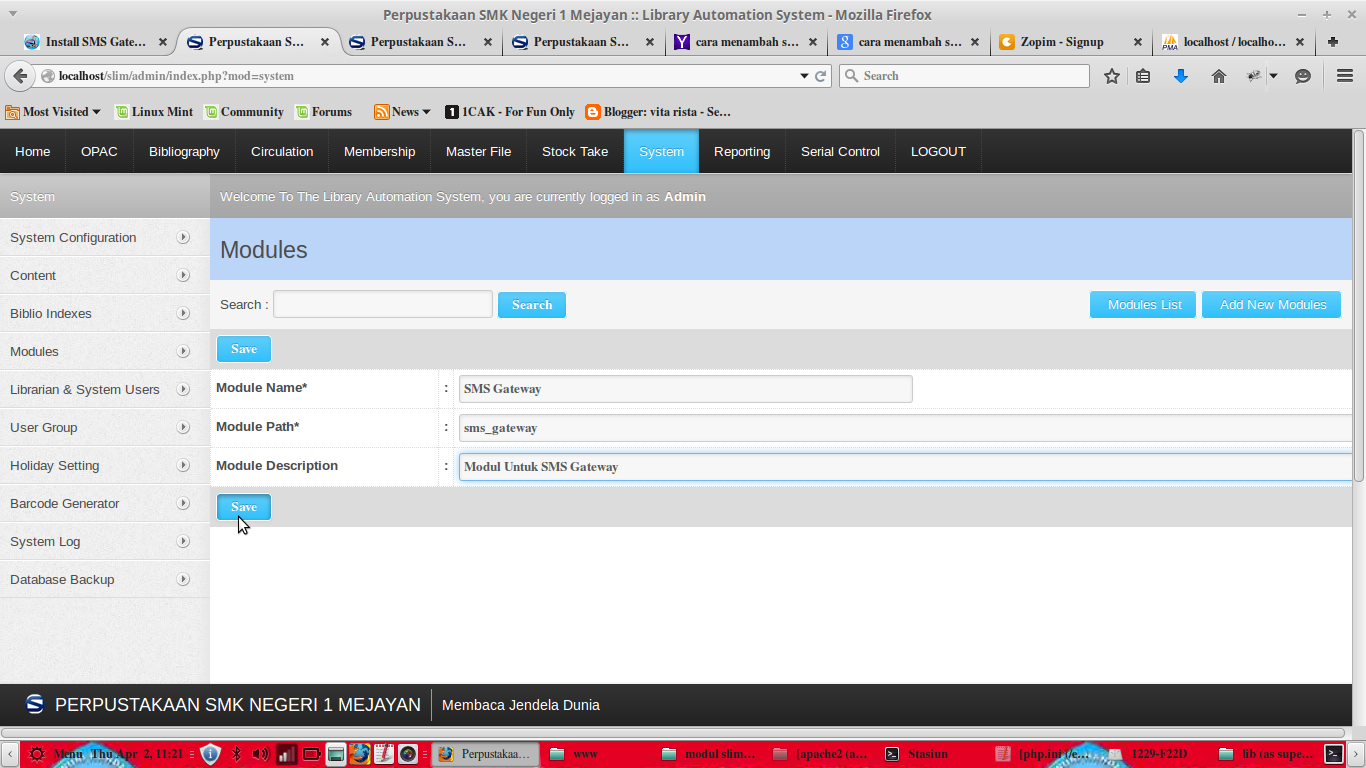Screen dimensions: 1366x768
Task: Click LOGOUT in top navigation
Action: tap(938, 151)
